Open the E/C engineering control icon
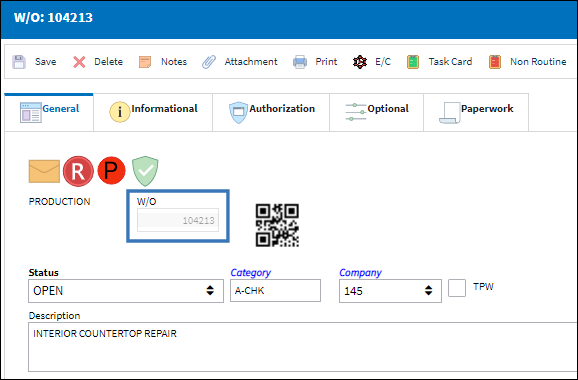578x380 pixels. (x=359, y=62)
